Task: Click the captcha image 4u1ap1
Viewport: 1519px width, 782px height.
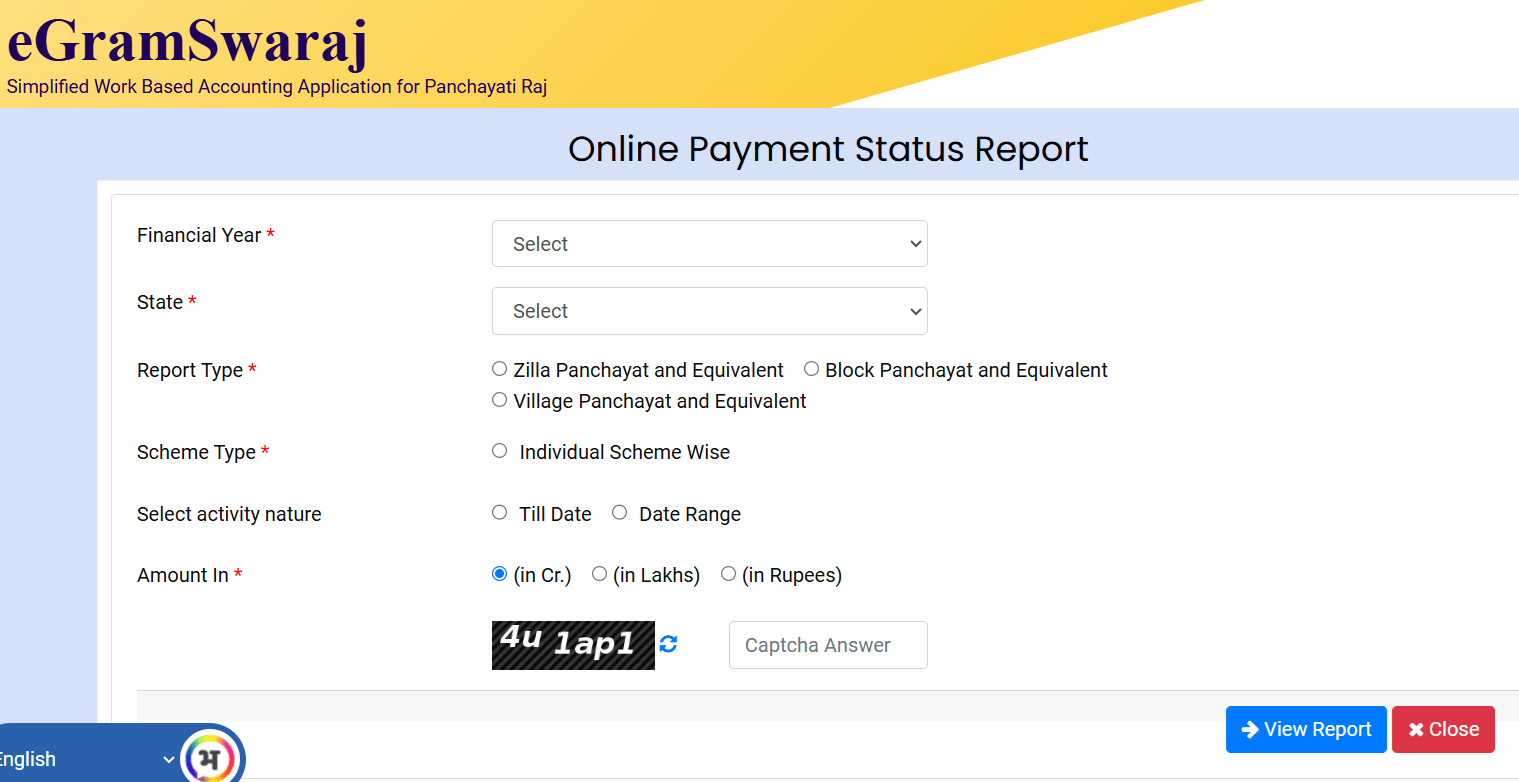Action: point(573,645)
